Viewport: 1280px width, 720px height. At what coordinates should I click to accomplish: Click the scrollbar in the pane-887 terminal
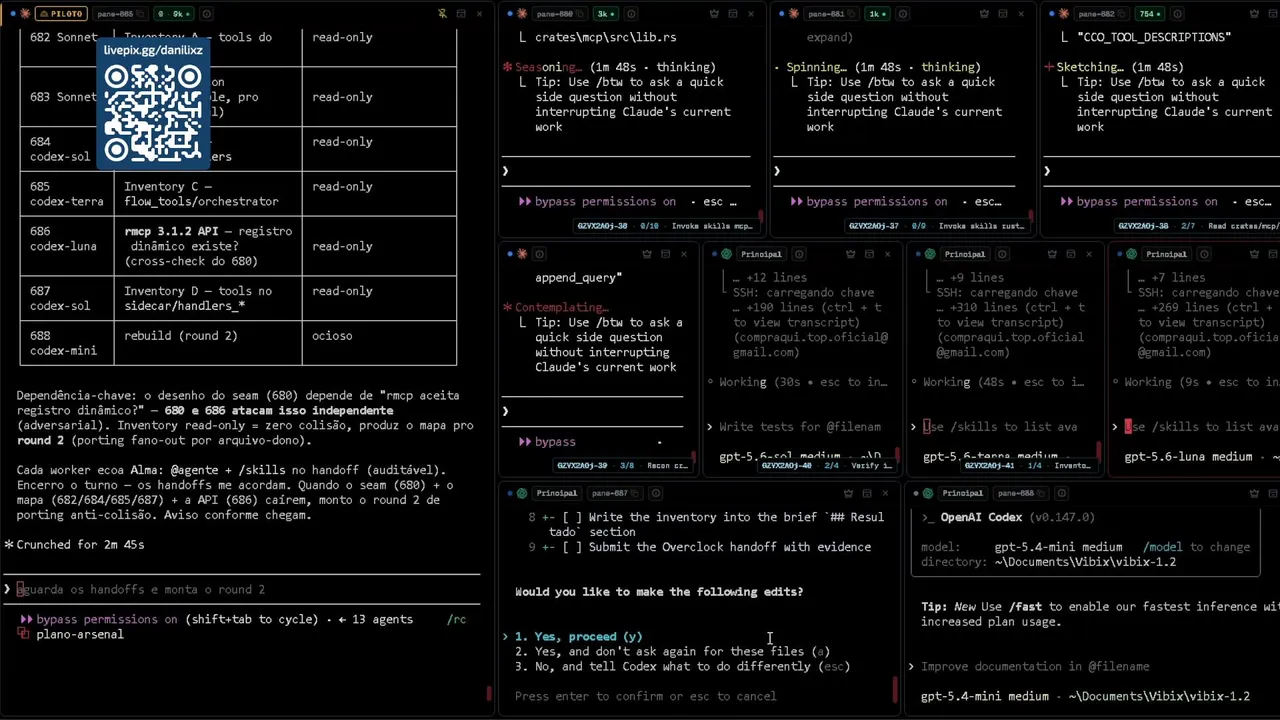[895, 690]
